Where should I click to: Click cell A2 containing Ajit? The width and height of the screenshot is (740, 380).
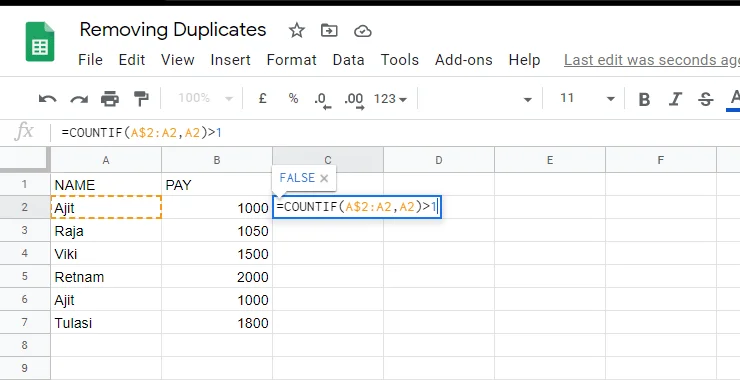[106, 207]
